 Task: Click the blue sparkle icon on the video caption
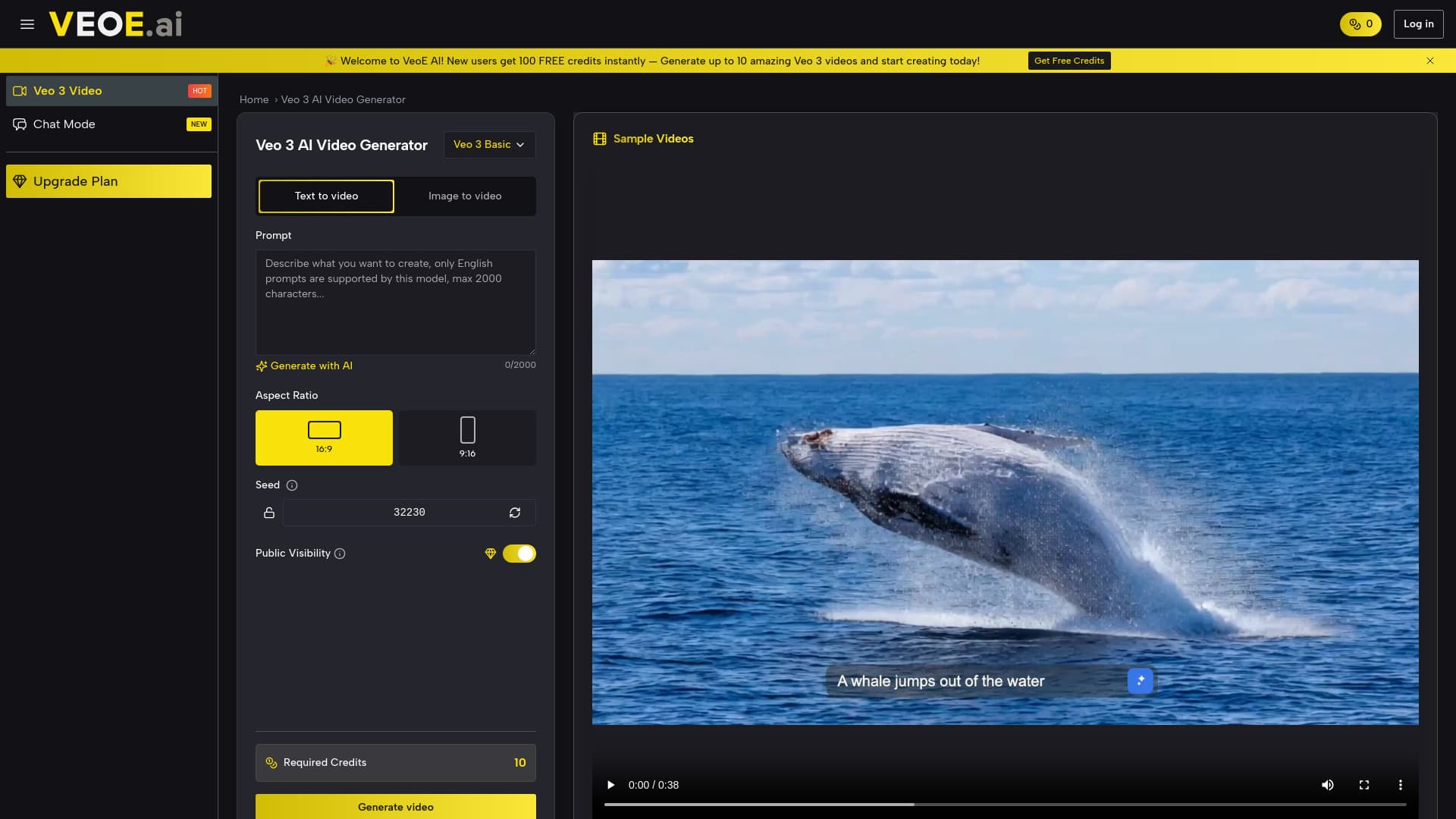click(x=1141, y=680)
